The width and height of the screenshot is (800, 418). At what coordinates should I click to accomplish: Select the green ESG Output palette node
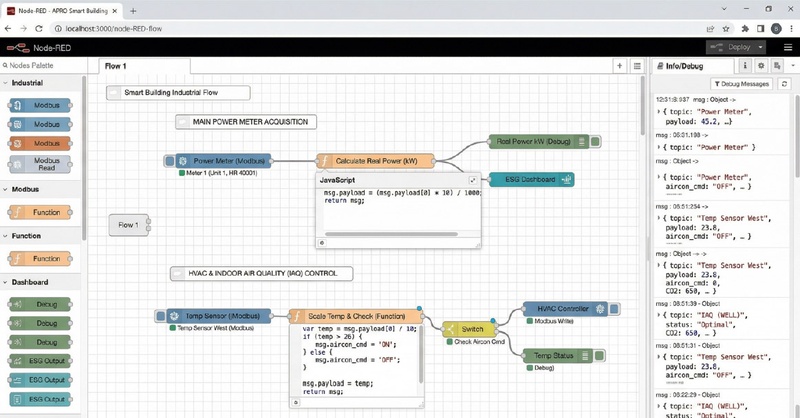pyautogui.click(x=40, y=361)
